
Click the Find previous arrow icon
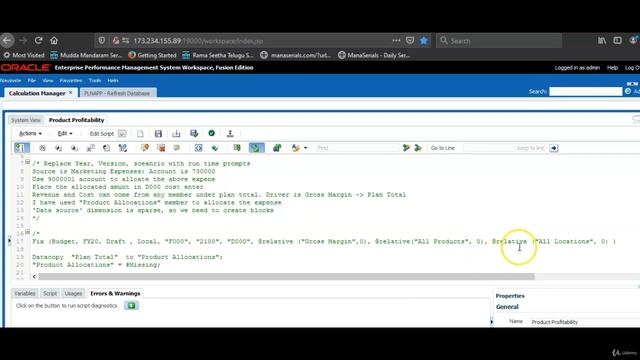coord(406,148)
